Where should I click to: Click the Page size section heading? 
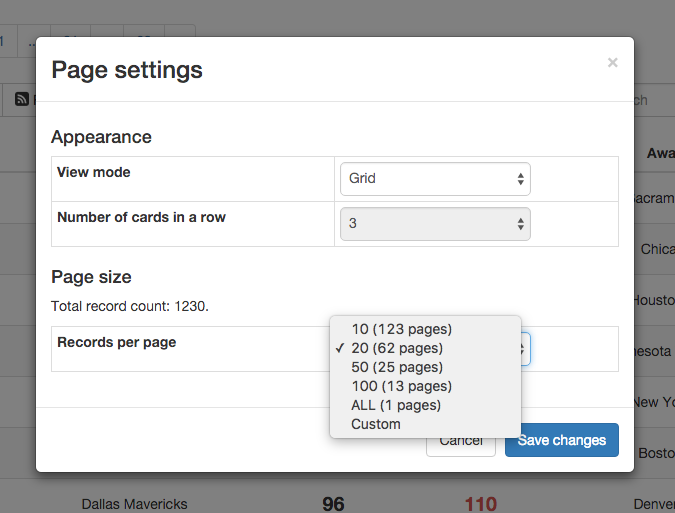pos(91,277)
